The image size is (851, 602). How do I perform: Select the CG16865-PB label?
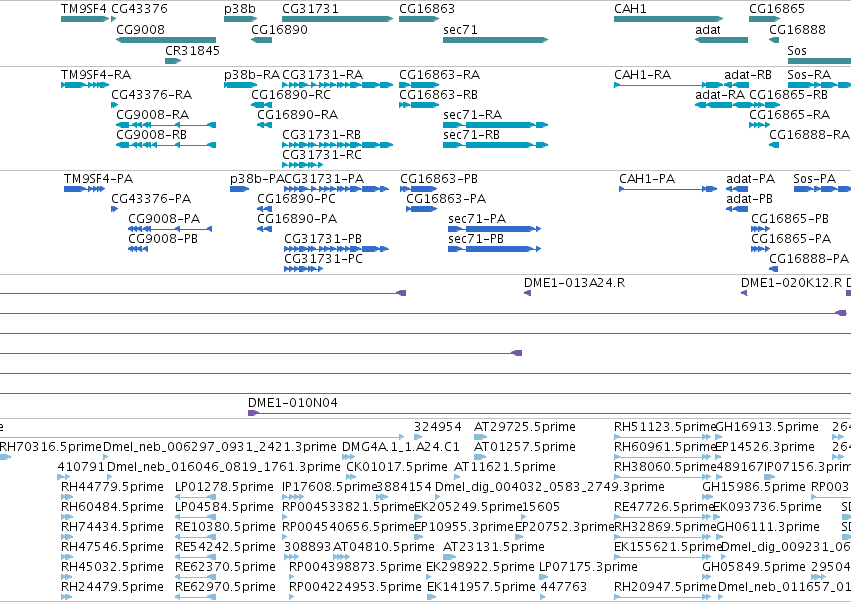(x=790, y=219)
